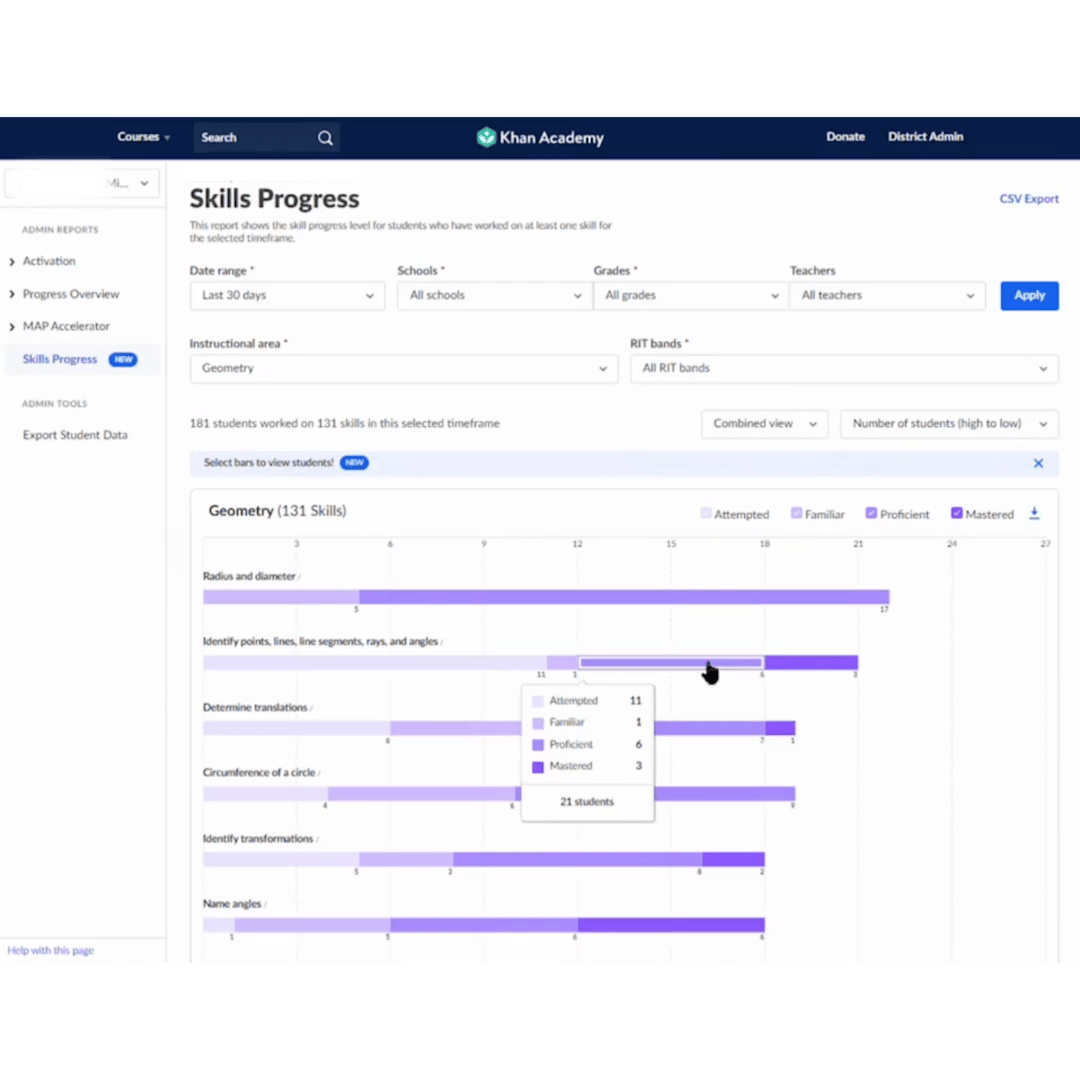Open the district selector in sidebar

(x=82, y=183)
